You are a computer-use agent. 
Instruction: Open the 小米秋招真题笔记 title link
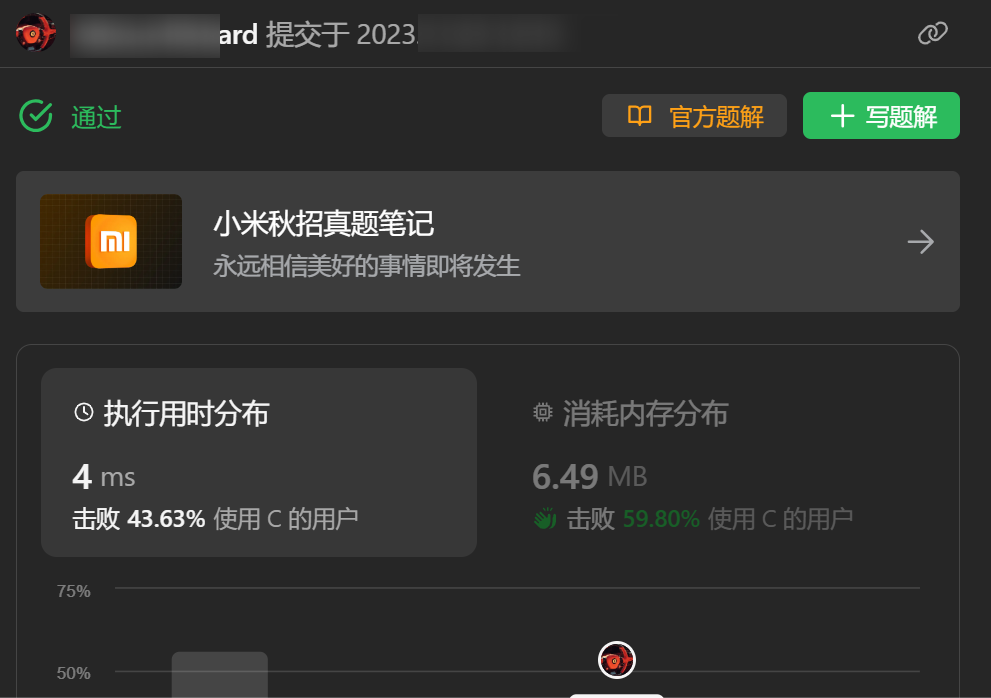tap(324, 224)
